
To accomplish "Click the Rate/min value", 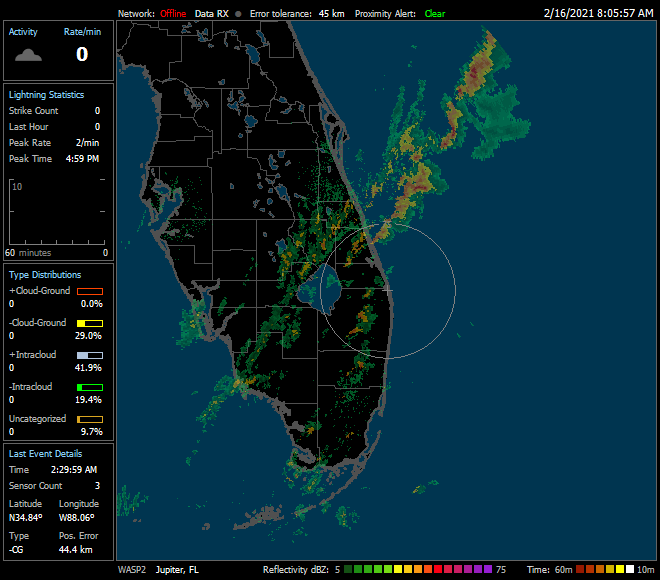I will 82,54.
